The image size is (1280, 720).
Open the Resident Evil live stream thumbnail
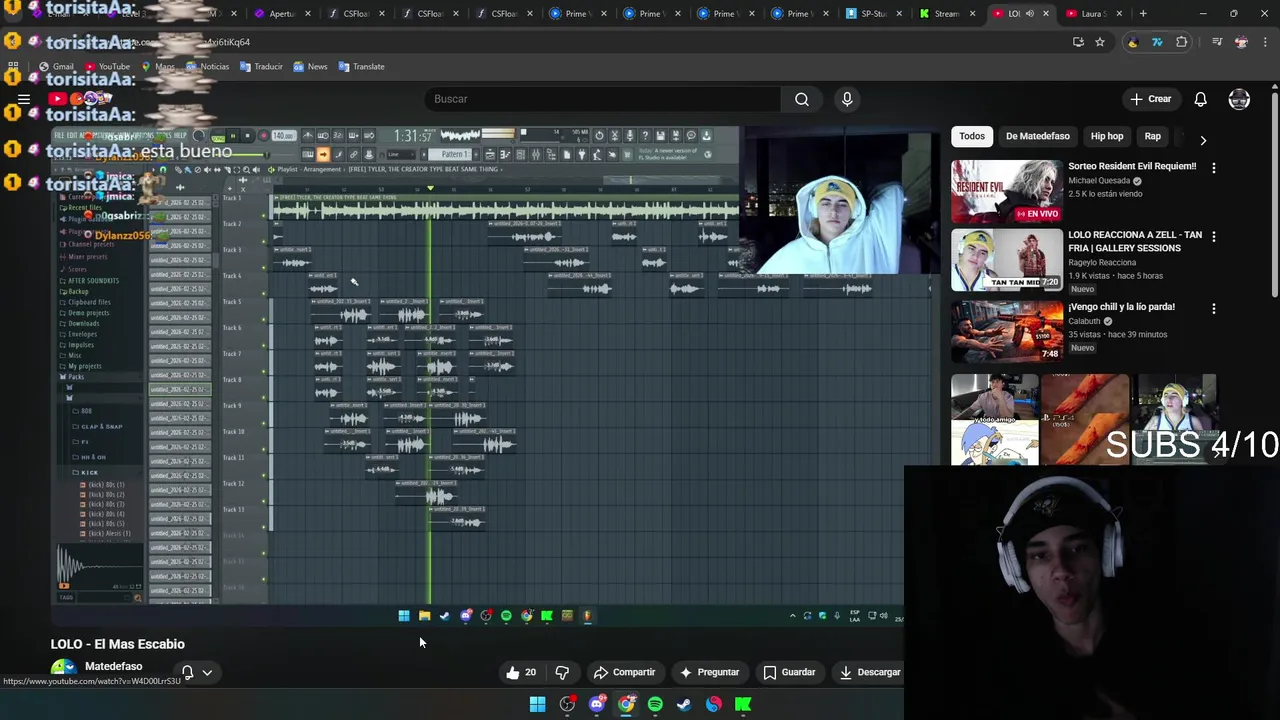pyautogui.click(x=1007, y=190)
